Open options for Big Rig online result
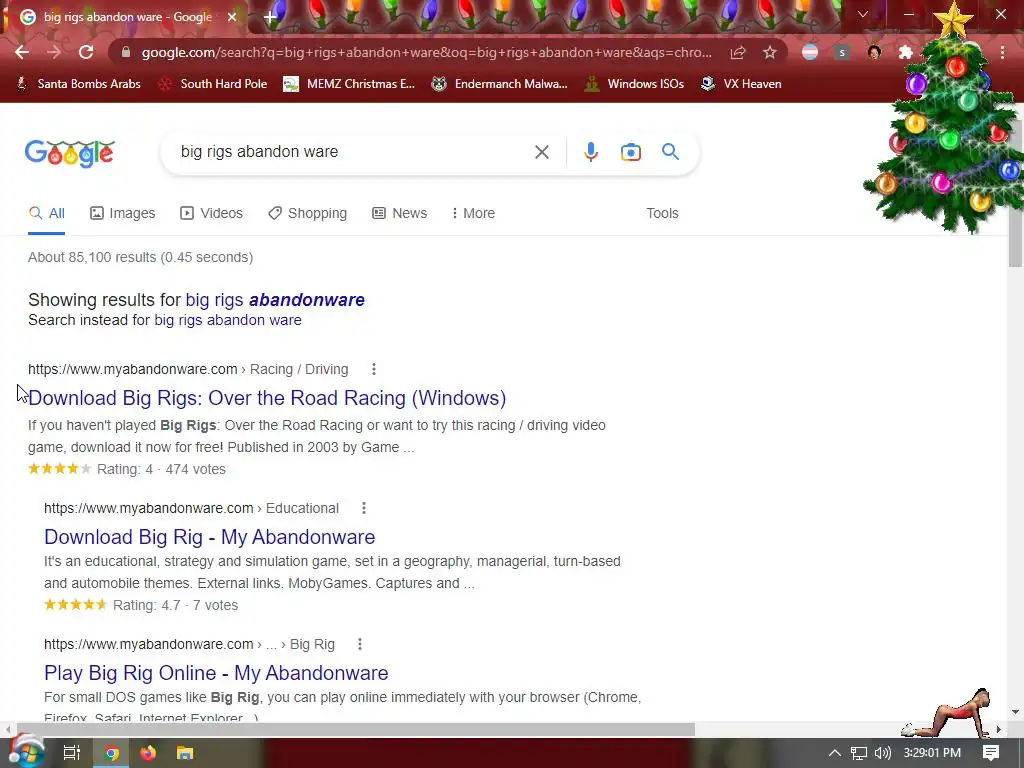The height and width of the screenshot is (768, 1024). (x=359, y=644)
